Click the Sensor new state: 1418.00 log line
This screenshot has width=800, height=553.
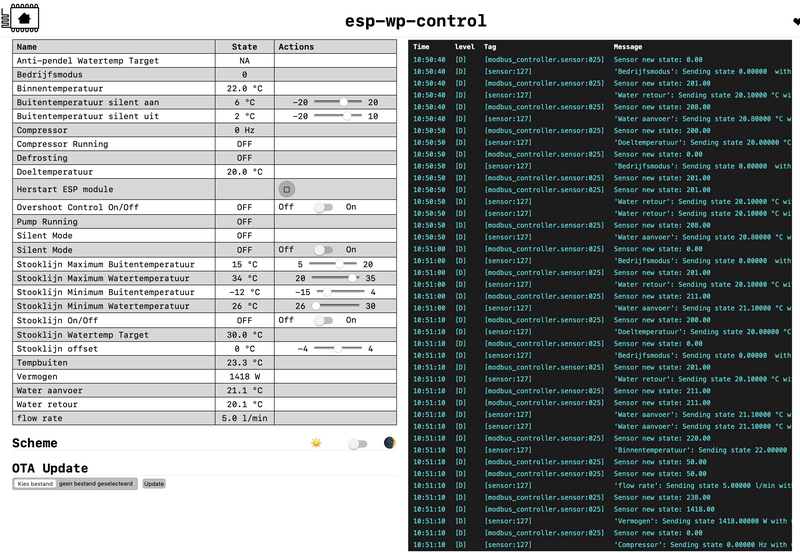pos(664,509)
